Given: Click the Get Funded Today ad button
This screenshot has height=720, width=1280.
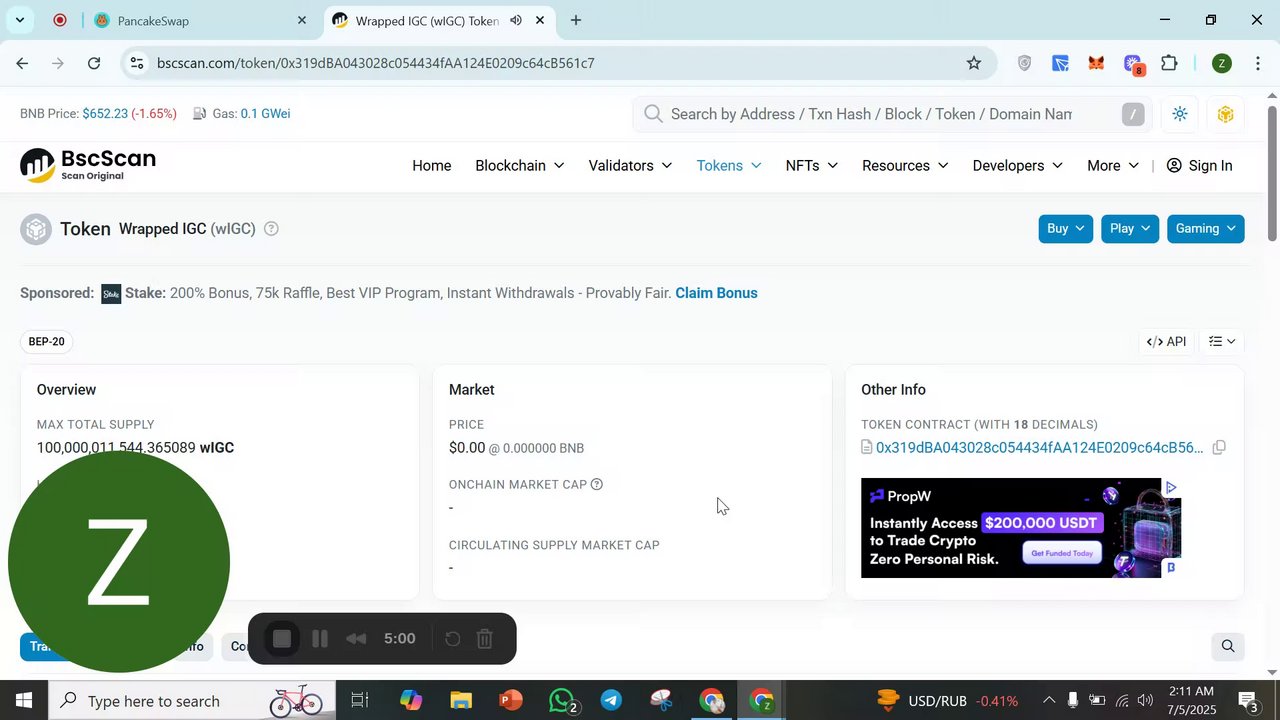Looking at the screenshot, I should [1062, 553].
